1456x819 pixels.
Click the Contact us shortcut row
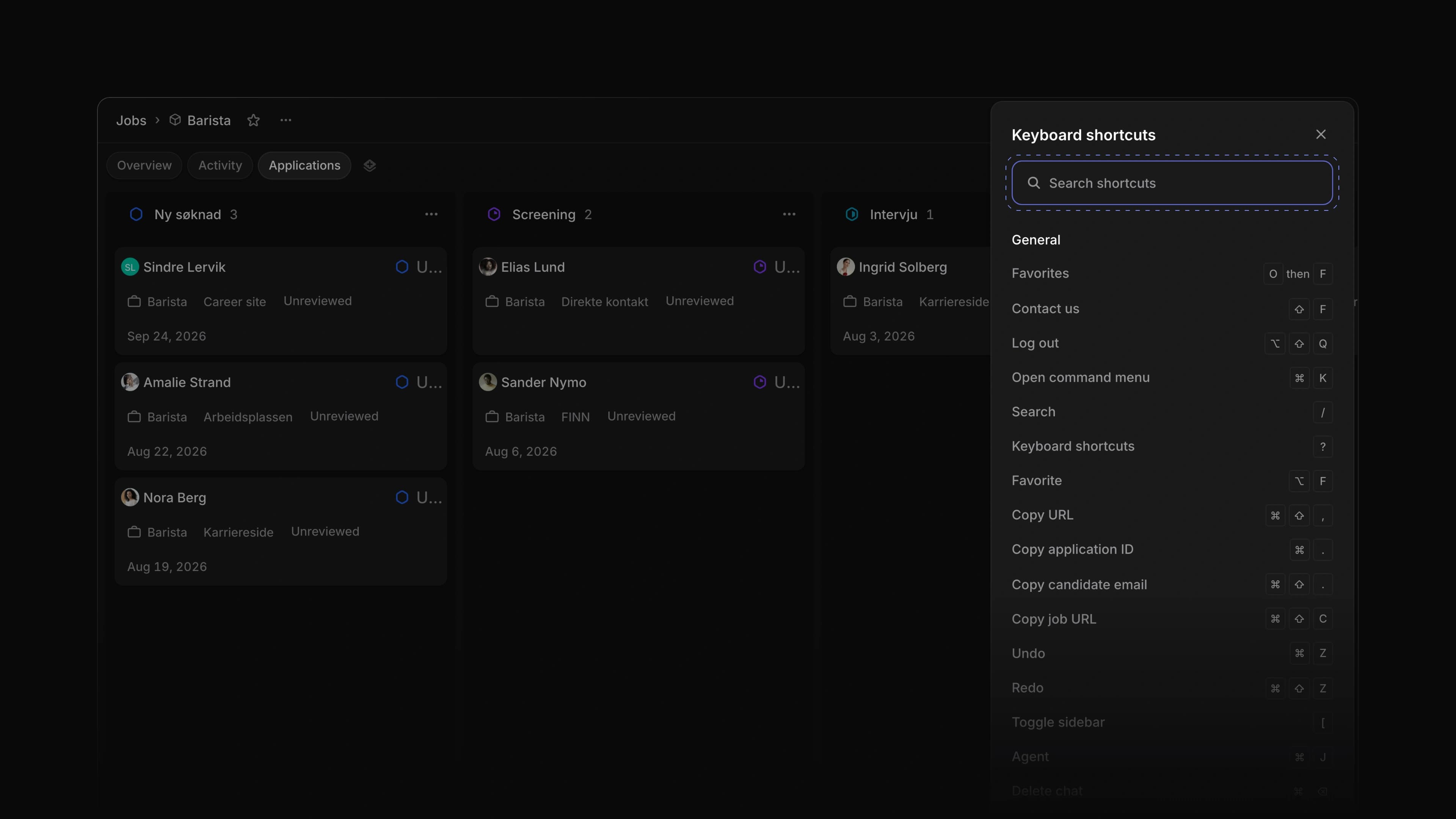pos(1172,309)
